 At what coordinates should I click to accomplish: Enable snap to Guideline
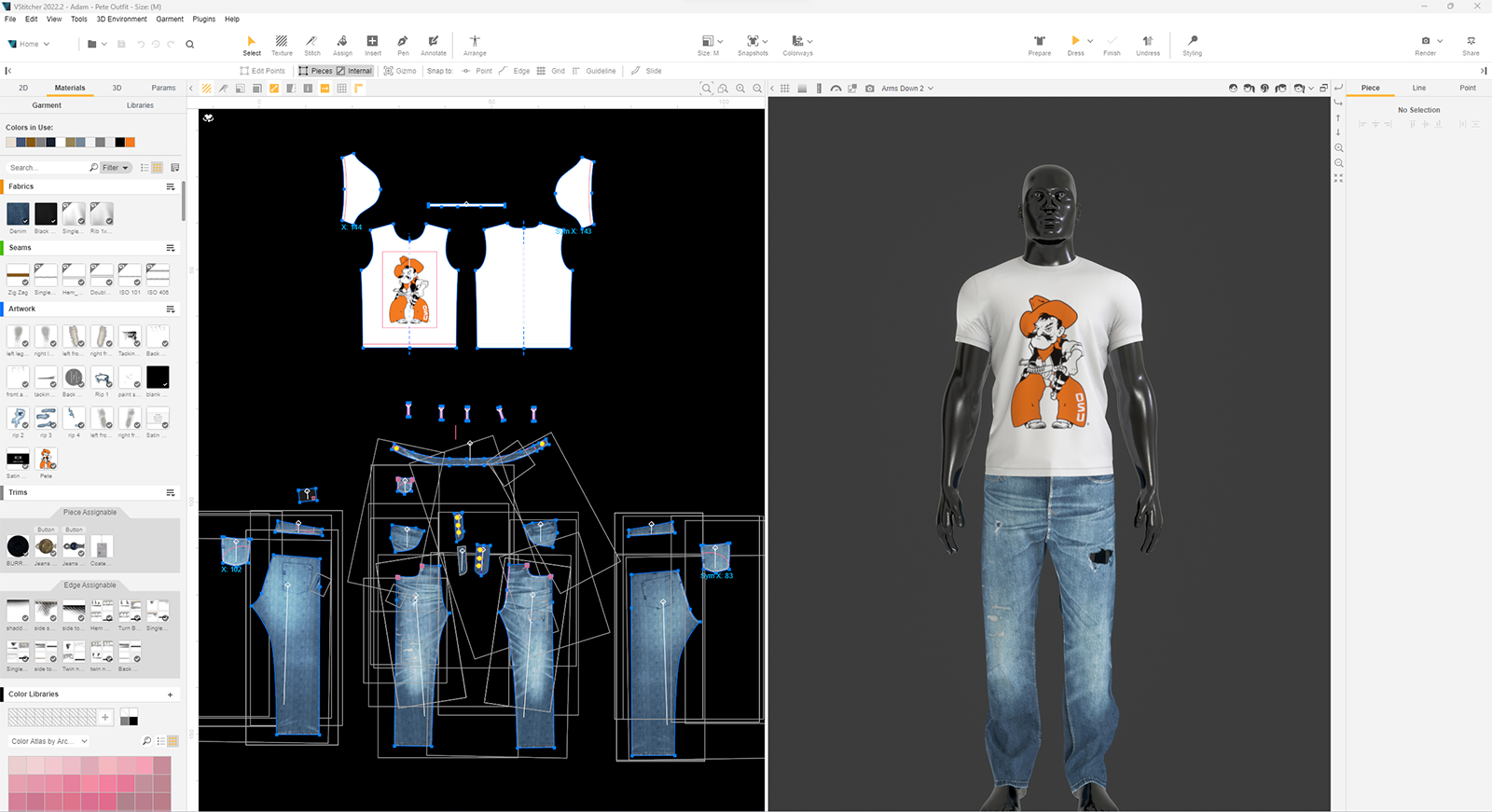594,71
